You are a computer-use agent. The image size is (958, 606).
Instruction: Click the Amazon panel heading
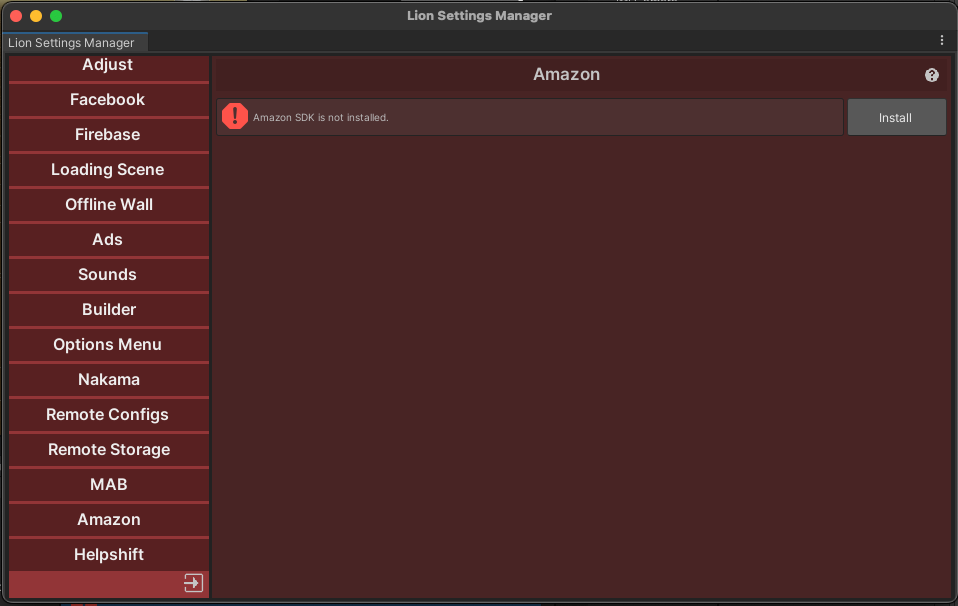(x=566, y=75)
